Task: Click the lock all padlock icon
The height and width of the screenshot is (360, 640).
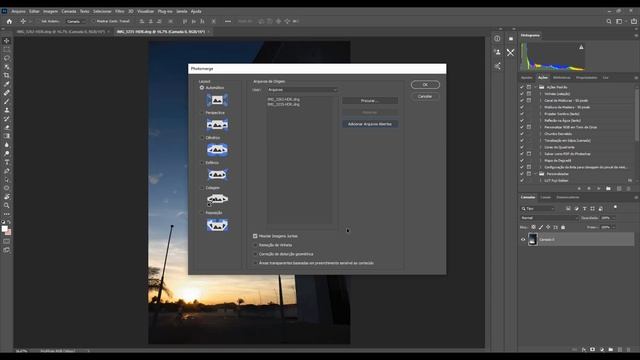Action: (563, 227)
